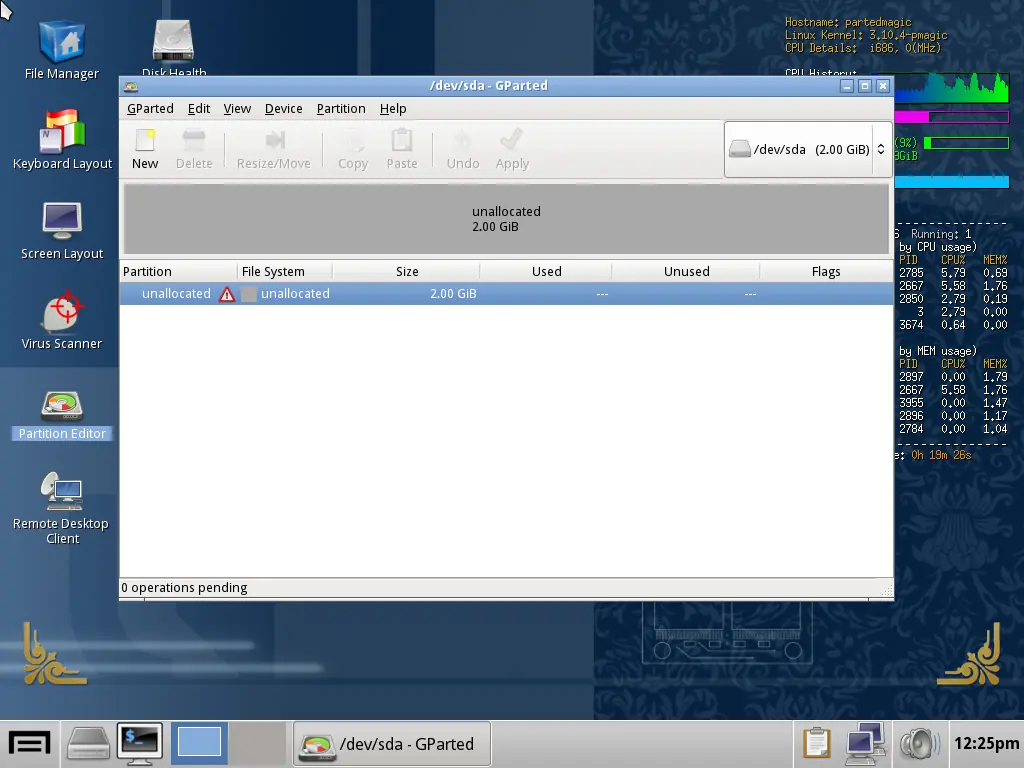Click the Unused column header
Viewport: 1024px width, 768px height.
(686, 272)
